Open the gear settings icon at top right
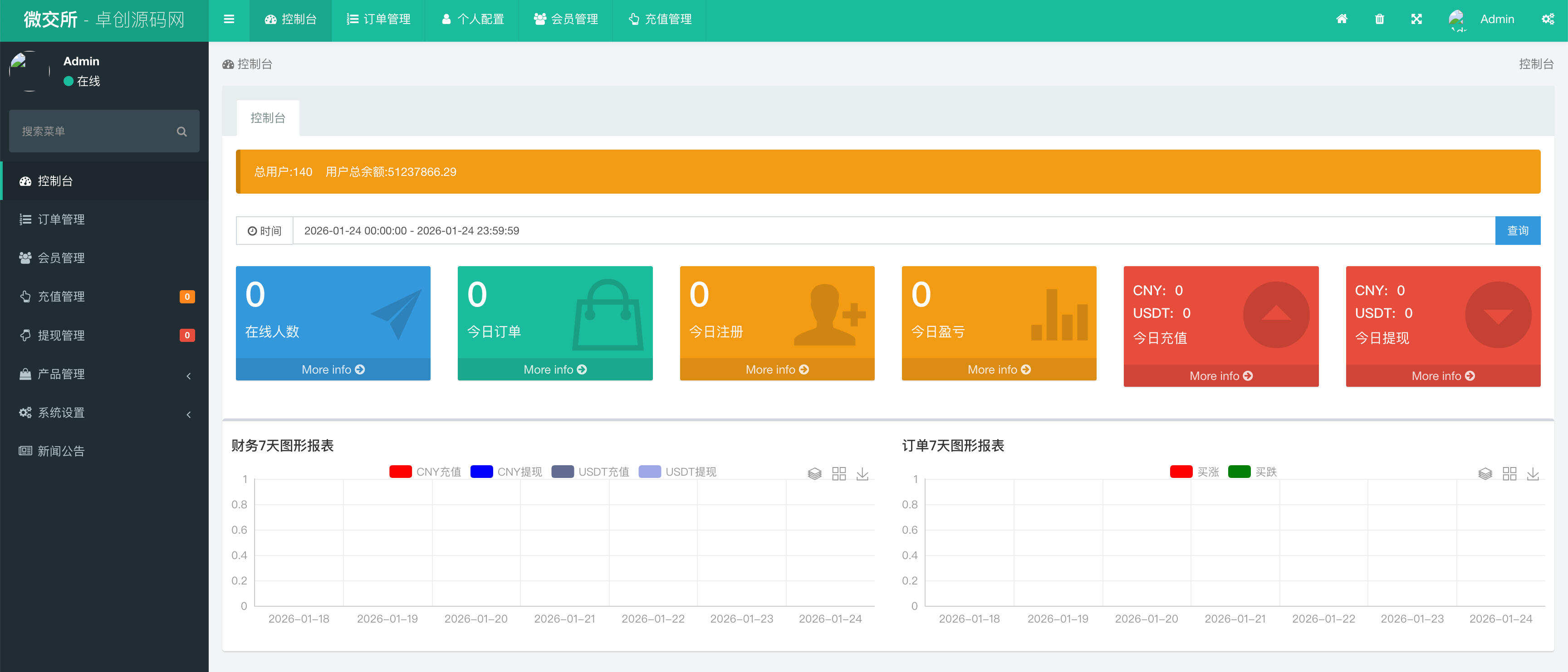1568x672 pixels. [1549, 19]
